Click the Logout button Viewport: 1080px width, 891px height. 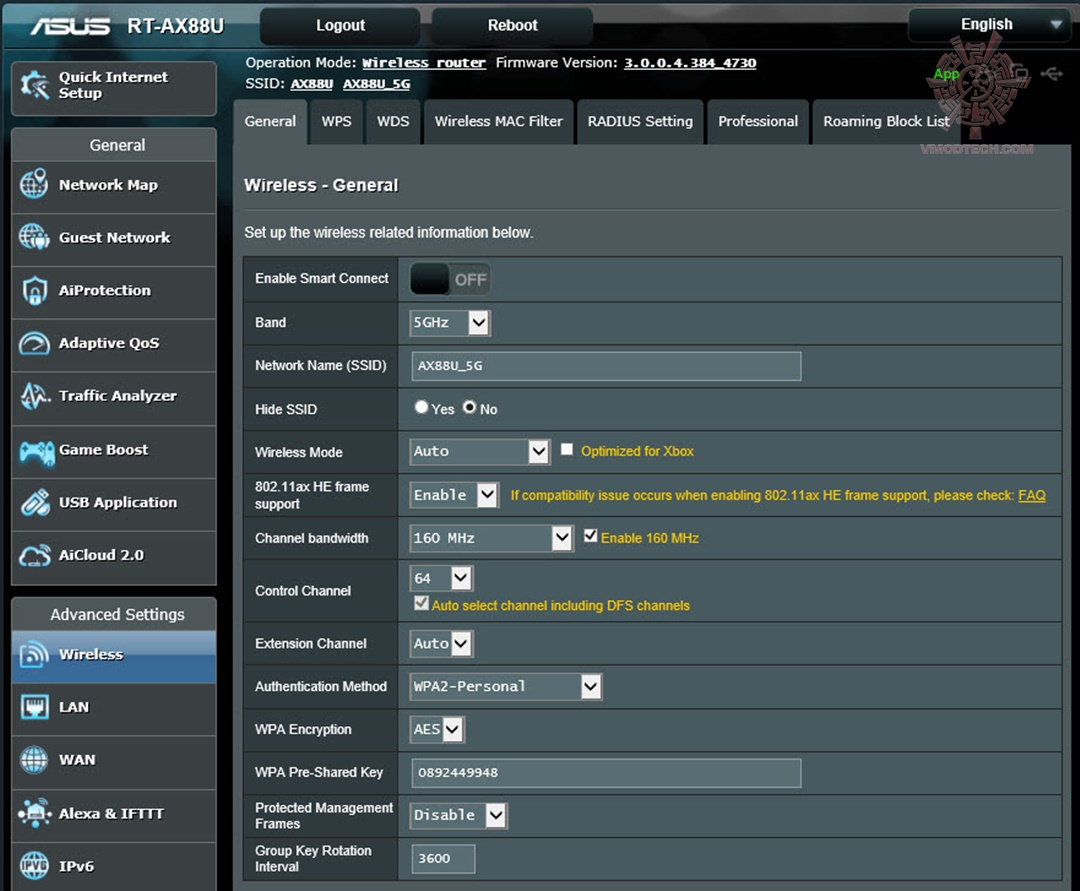[340, 25]
